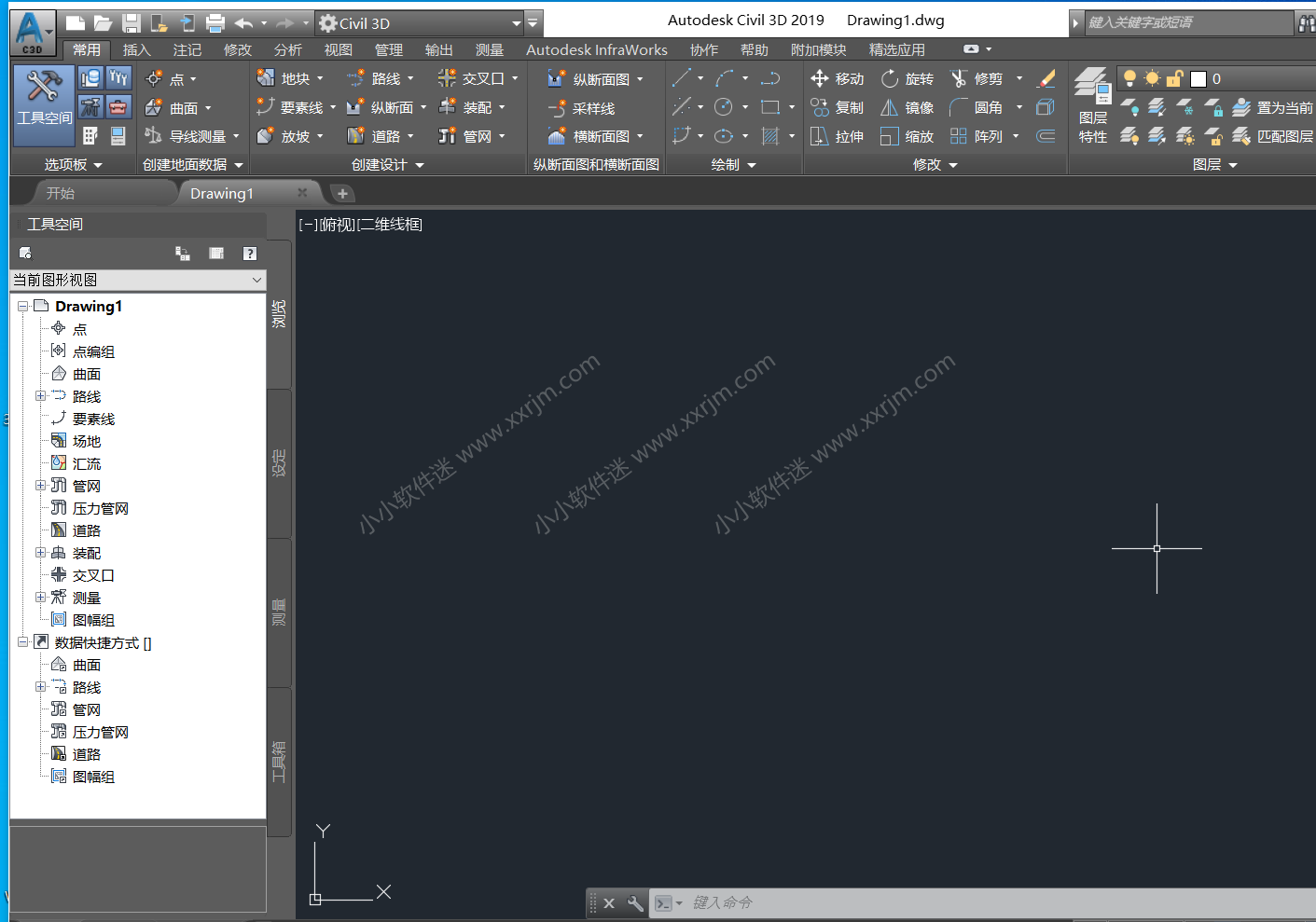Open the 视图 ribbon tab

(338, 49)
